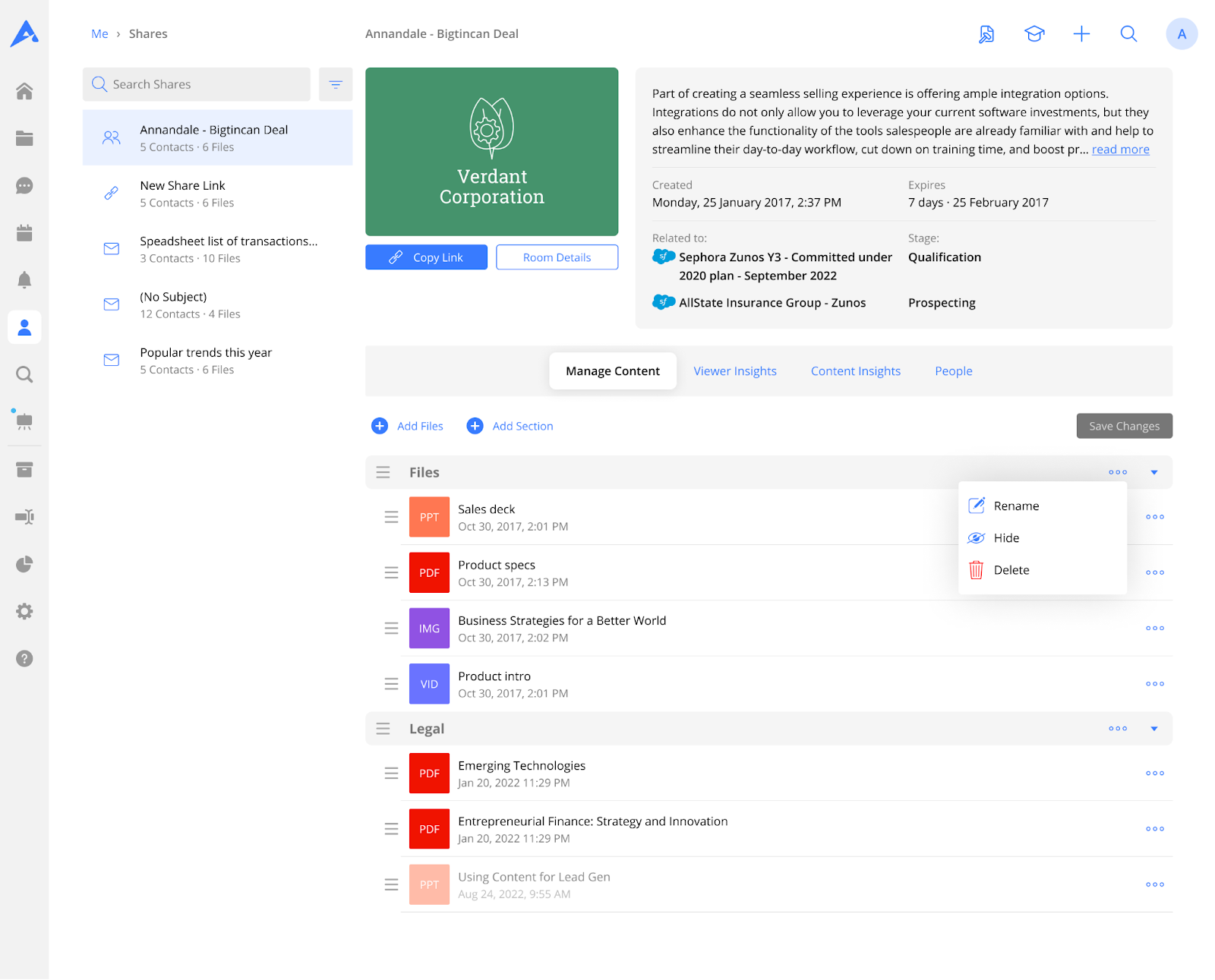1215x980 pixels.
Task: Choose Hide from the context menu
Action: (x=1006, y=538)
